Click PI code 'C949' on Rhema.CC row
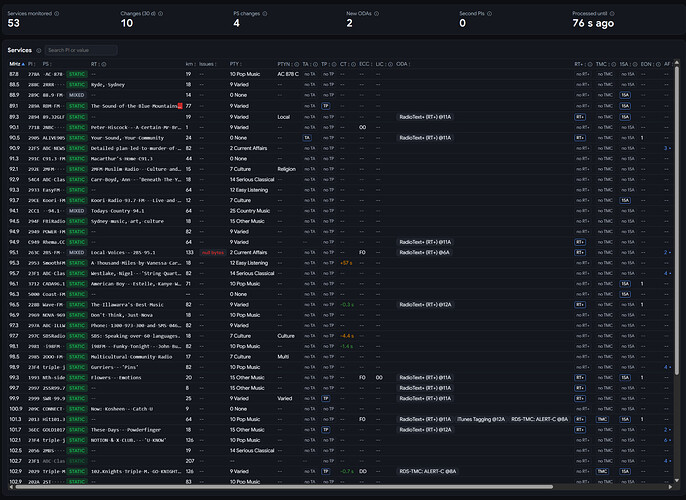686x500 pixels. (34, 242)
